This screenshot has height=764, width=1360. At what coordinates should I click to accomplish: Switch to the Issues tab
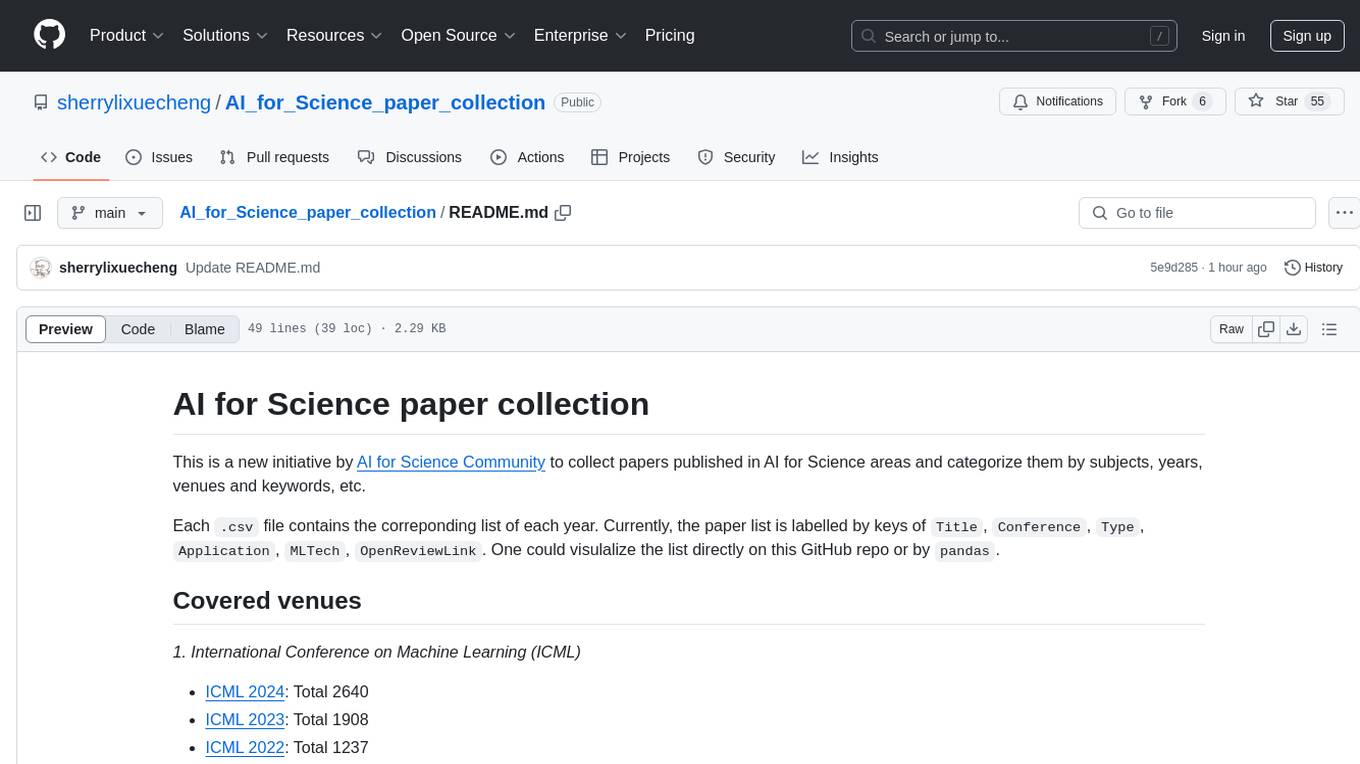tap(159, 157)
